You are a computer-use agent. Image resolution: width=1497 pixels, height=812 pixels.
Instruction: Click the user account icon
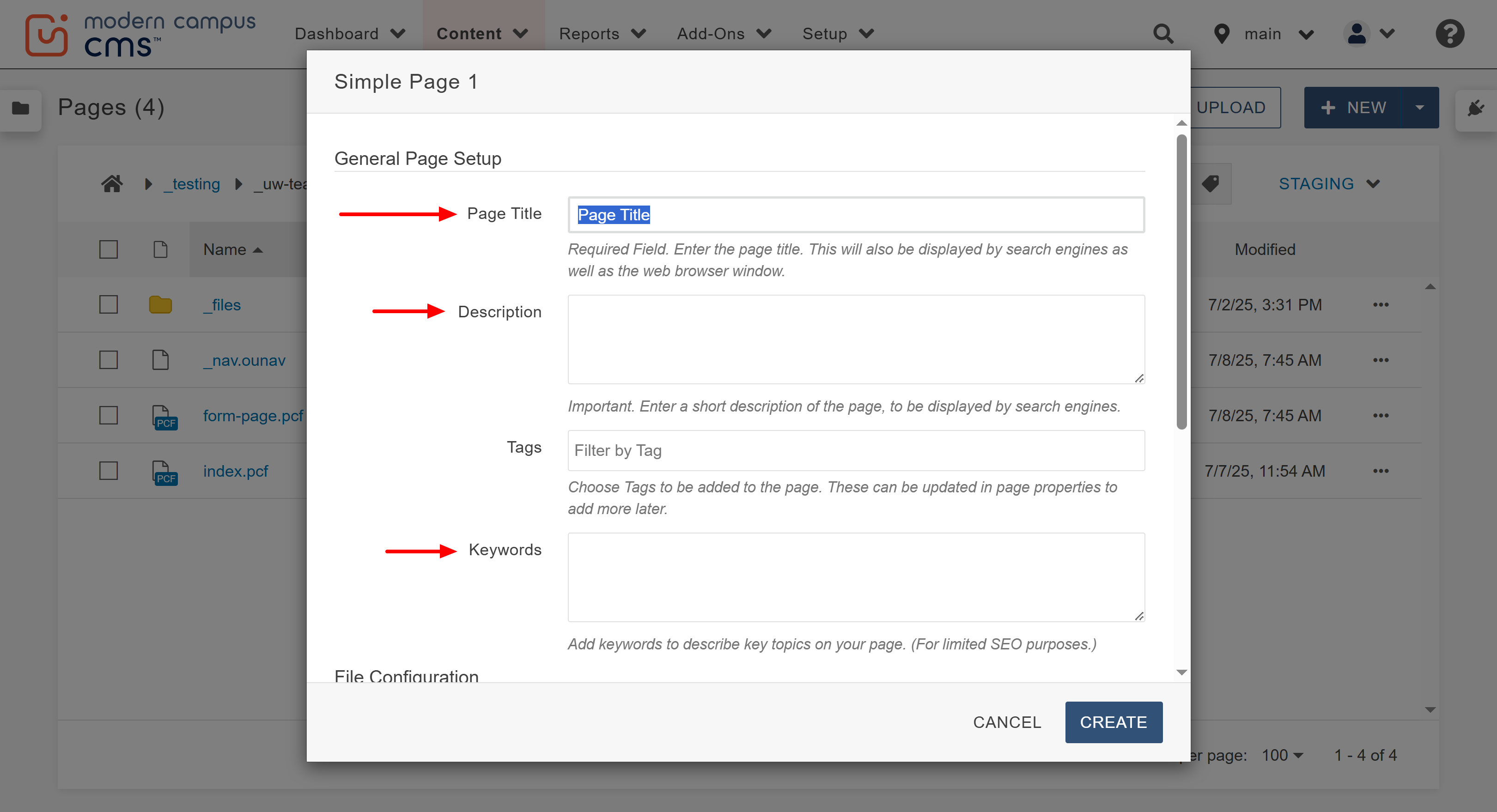[1357, 34]
